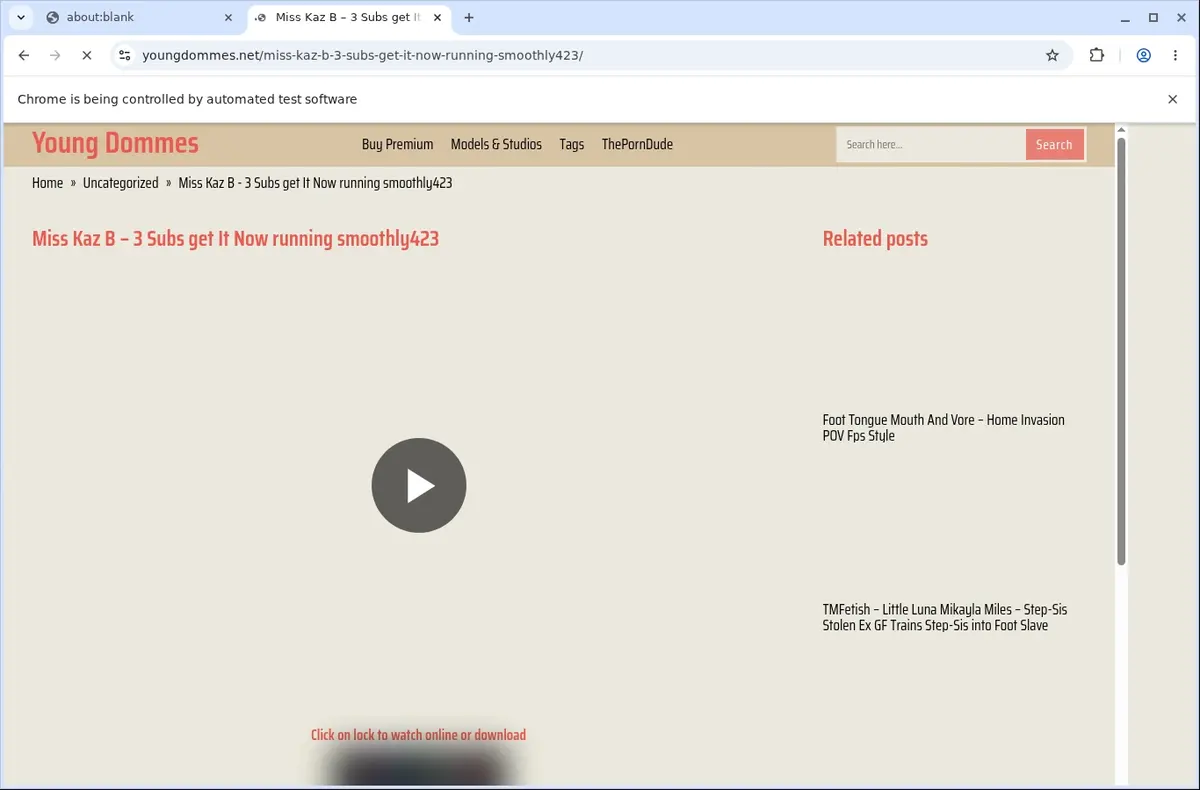Dismiss the automated test software infobar
The image size is (1200, 790).
[1172, 99]
